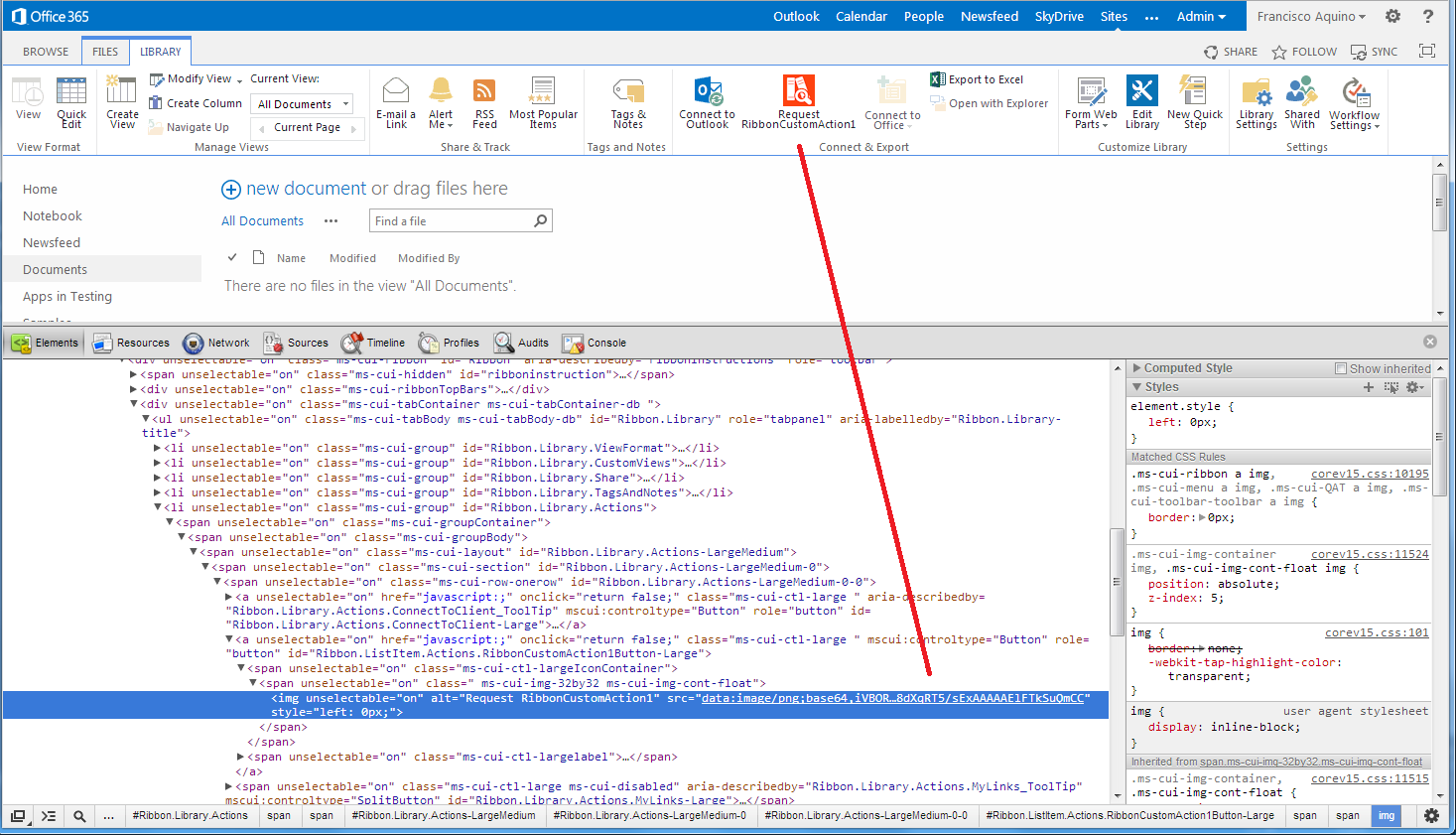Click the Modified By column header

coord(429,258)
